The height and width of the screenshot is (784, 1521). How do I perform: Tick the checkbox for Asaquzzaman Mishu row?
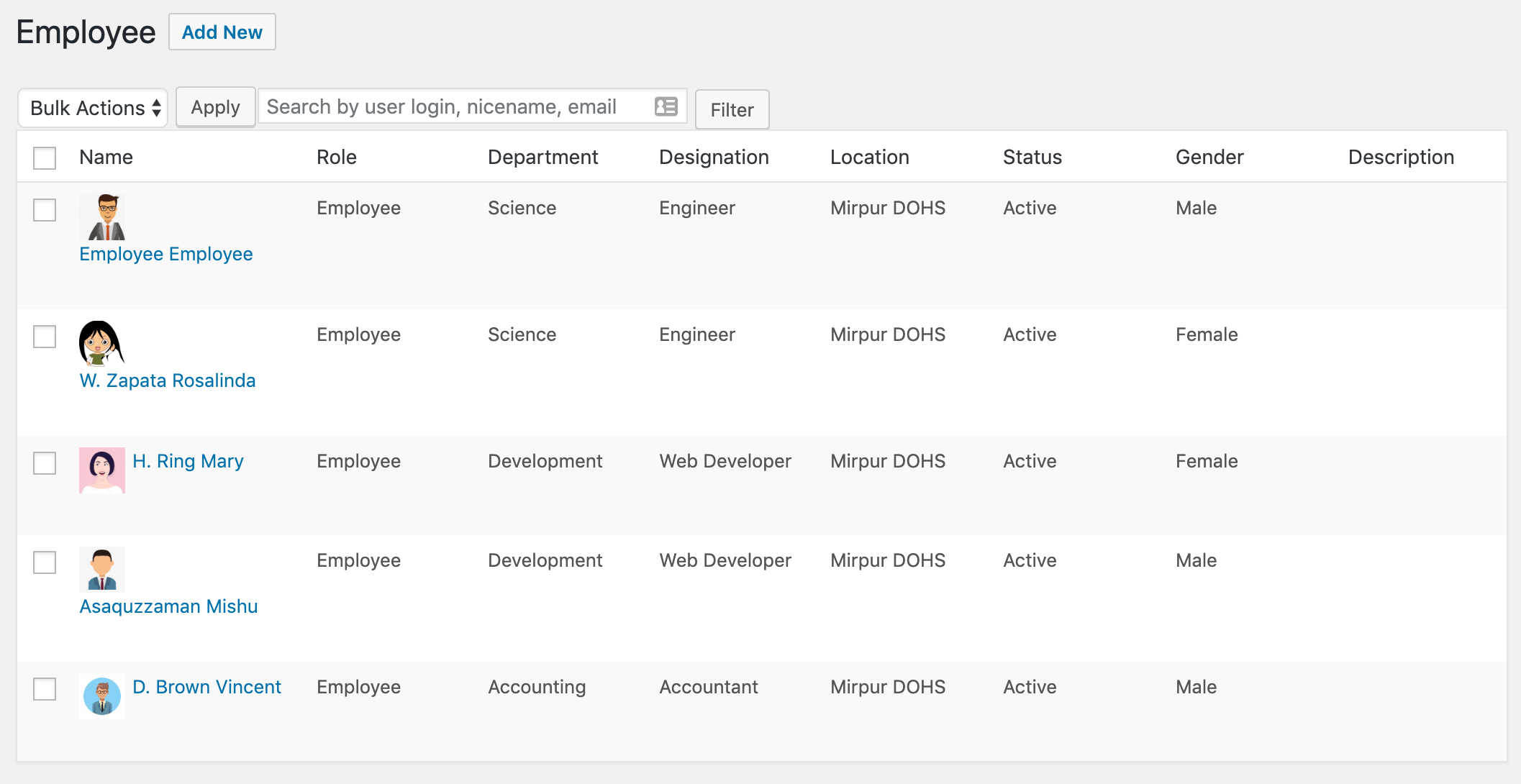45,562
